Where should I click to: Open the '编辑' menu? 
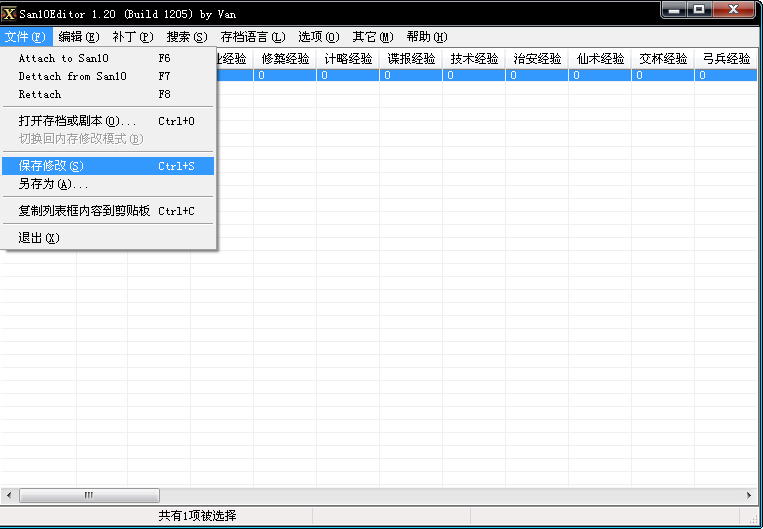coord(79,37)
